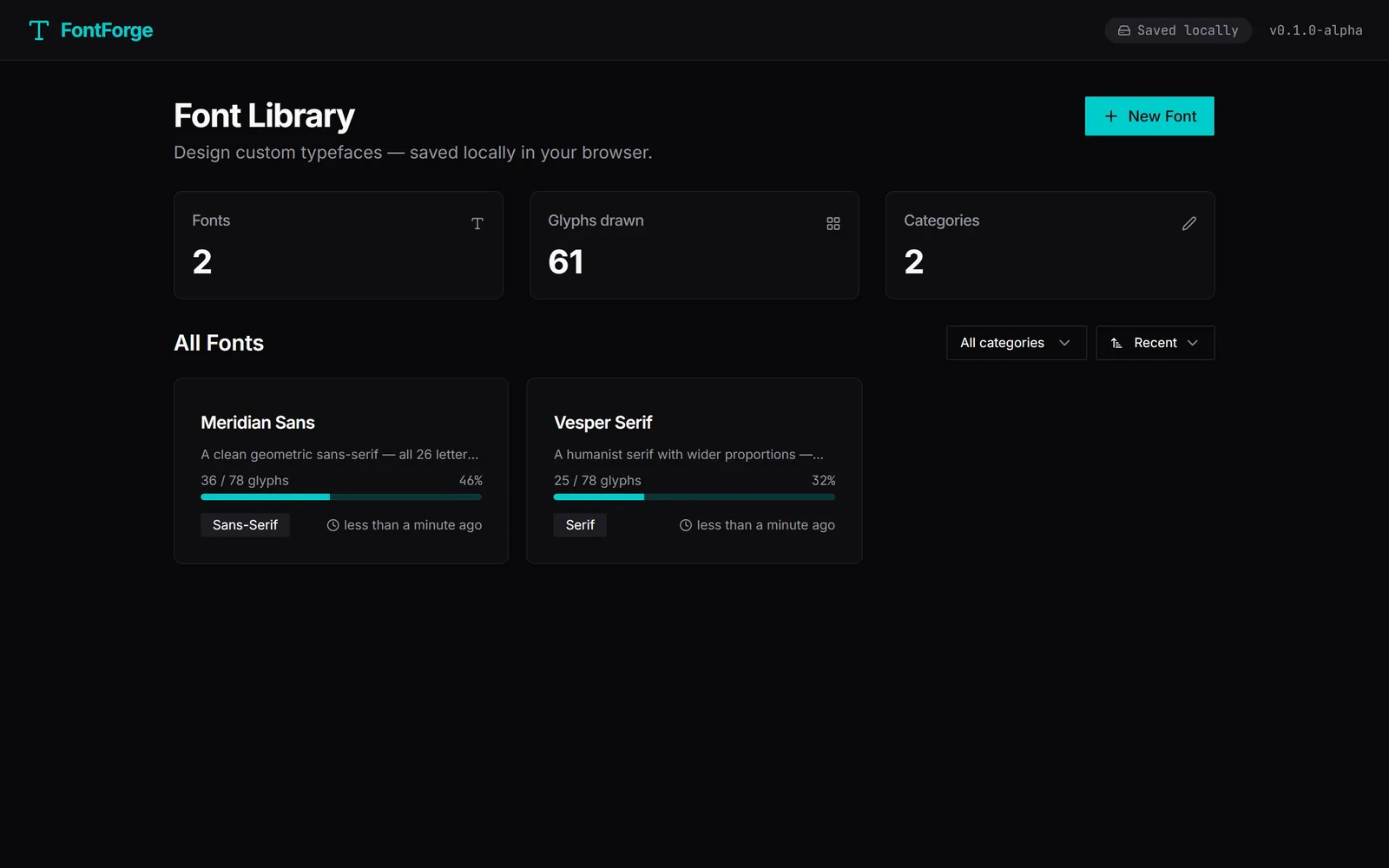
Task: Click the 32% completion value
Action: [x=824, y=481]
